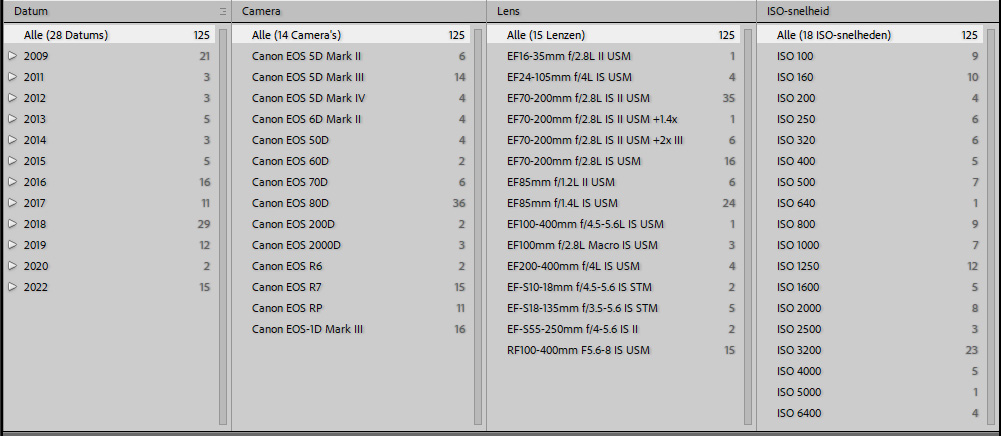Select ISO 3200 filter entry
Image resolution: width=1001 pixels, height=436 pixels.
(799, 350)
